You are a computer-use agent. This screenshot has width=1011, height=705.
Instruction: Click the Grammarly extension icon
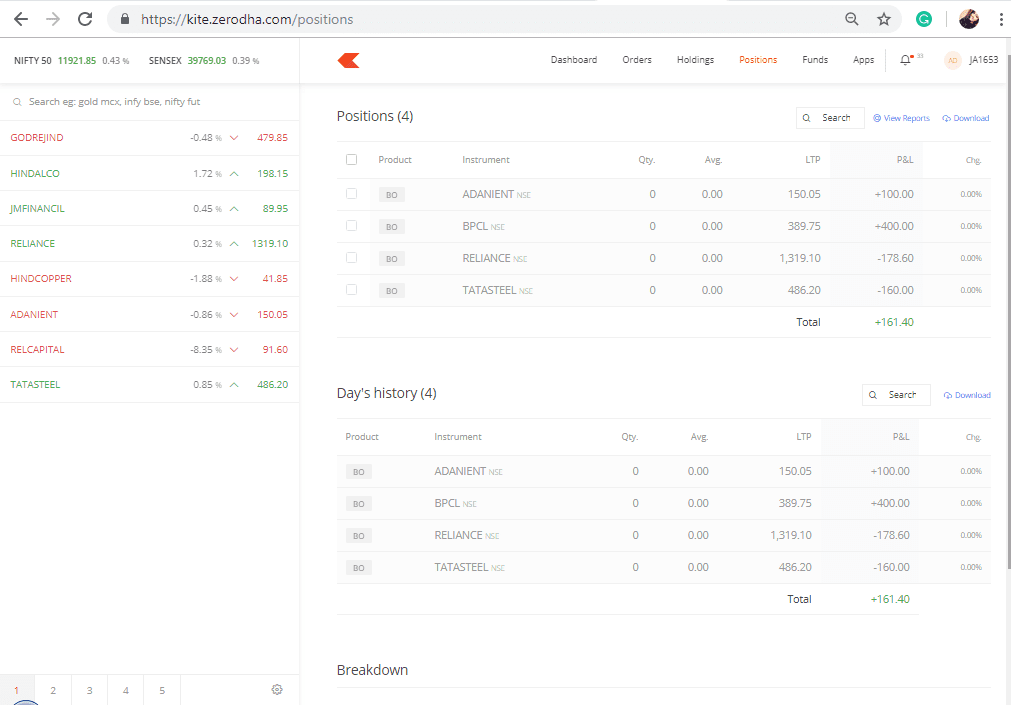point(924,19)
